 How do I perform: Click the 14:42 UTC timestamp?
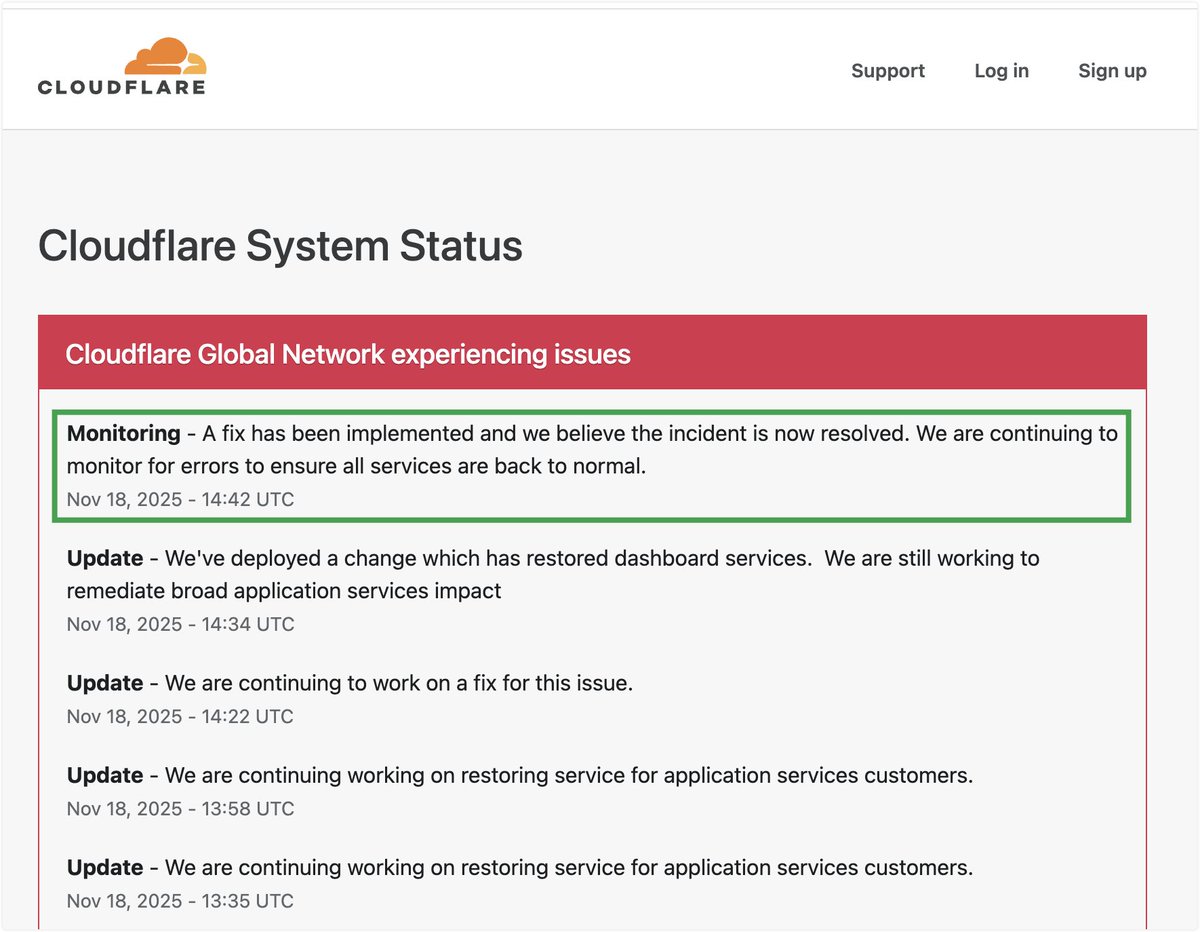[180, 499]
